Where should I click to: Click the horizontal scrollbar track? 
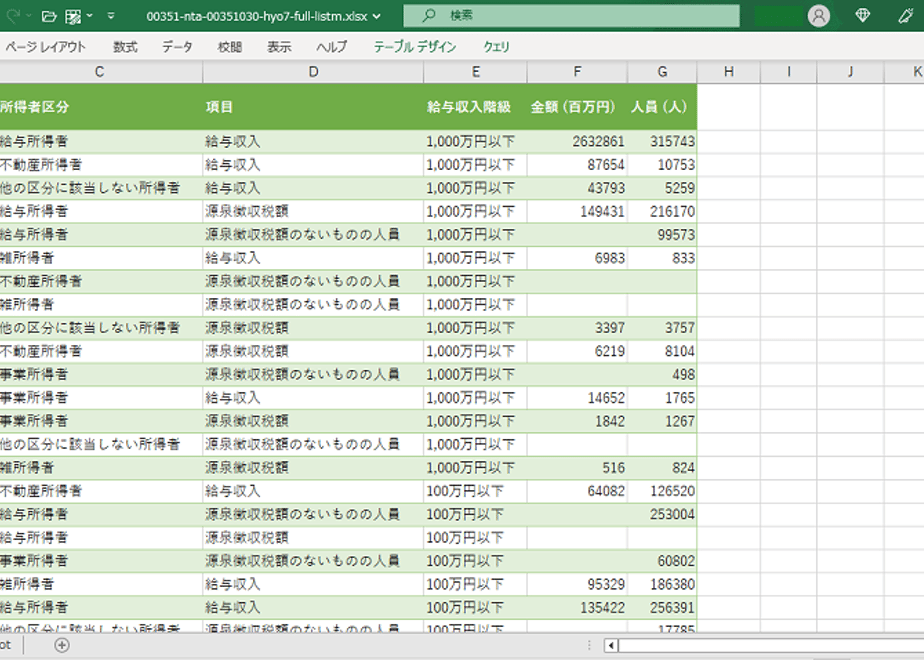click(x=771, y=646)
